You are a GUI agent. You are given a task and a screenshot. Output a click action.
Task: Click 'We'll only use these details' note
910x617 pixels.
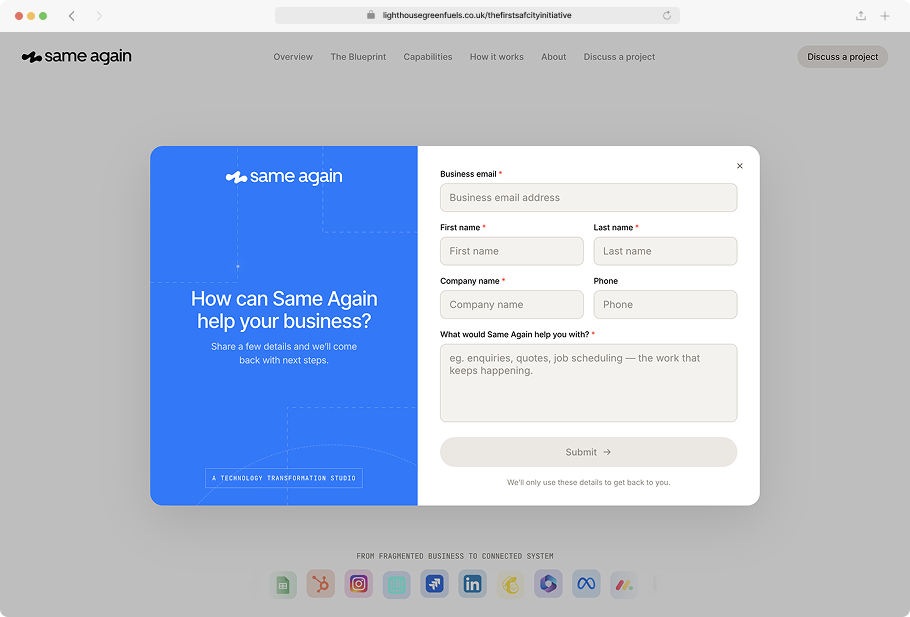(x=588, y=482)
